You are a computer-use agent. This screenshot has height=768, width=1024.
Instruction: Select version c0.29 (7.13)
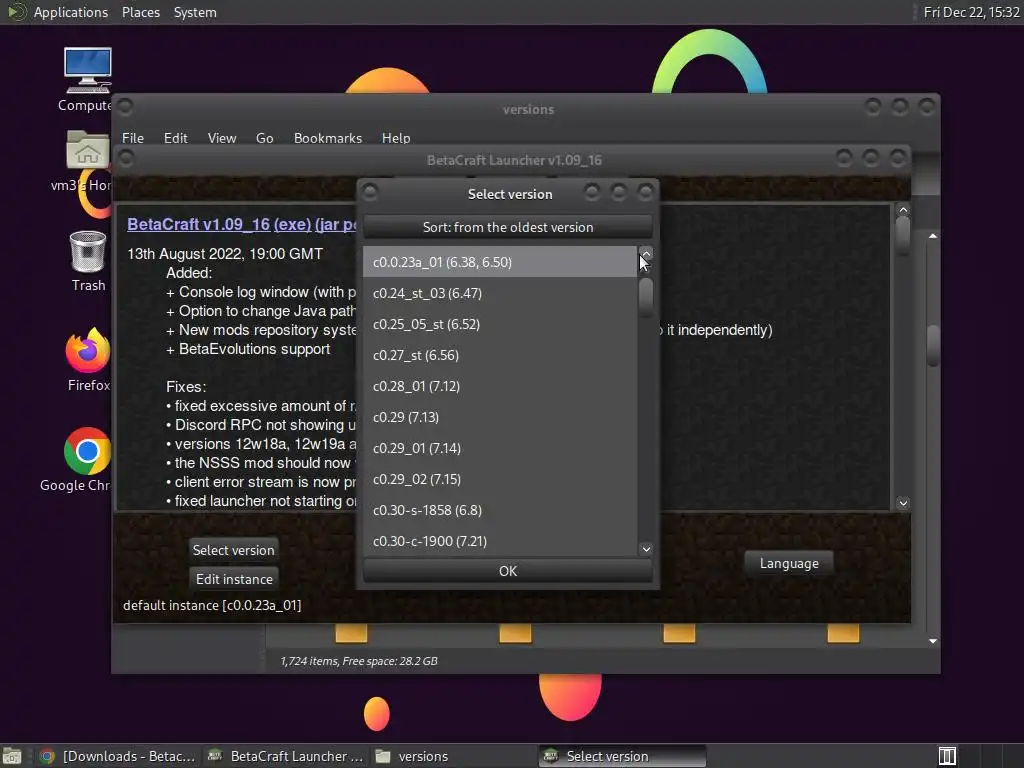500,417
